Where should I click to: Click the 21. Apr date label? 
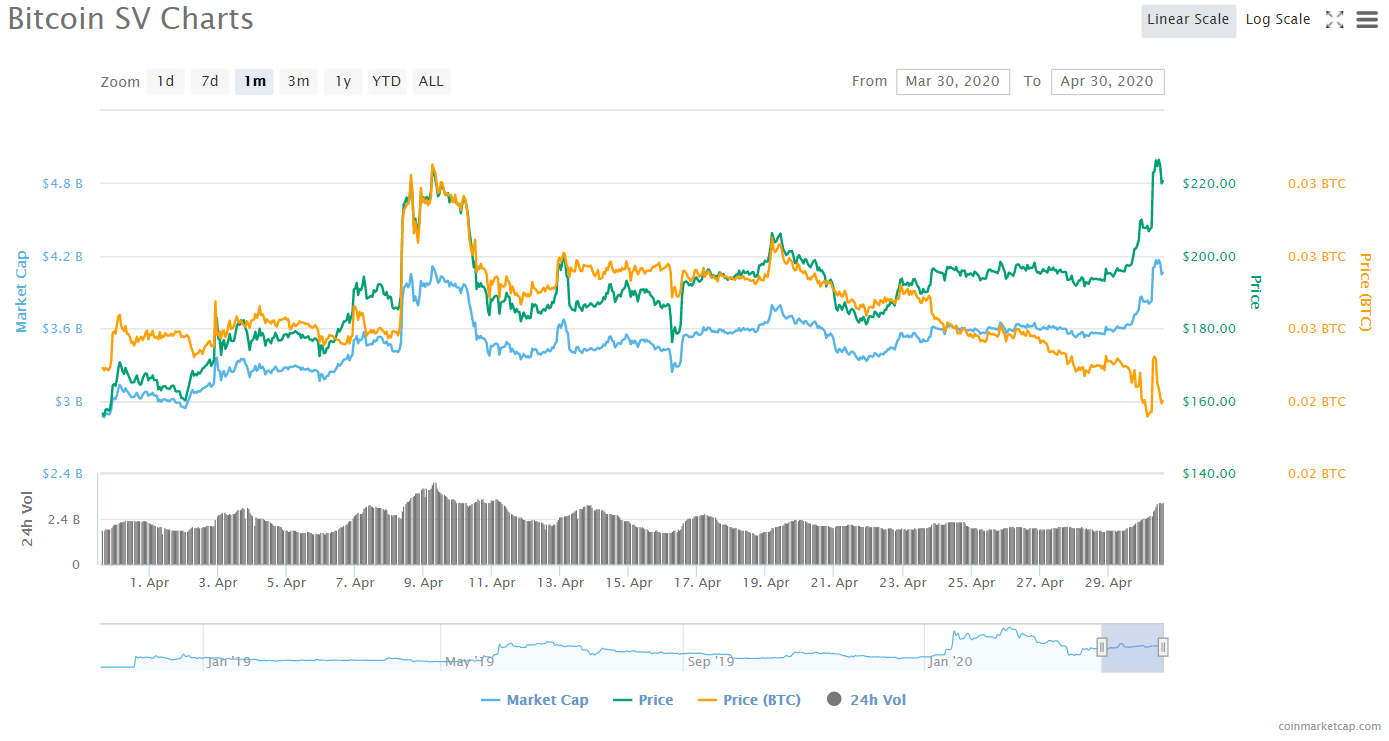click(834, 583)
